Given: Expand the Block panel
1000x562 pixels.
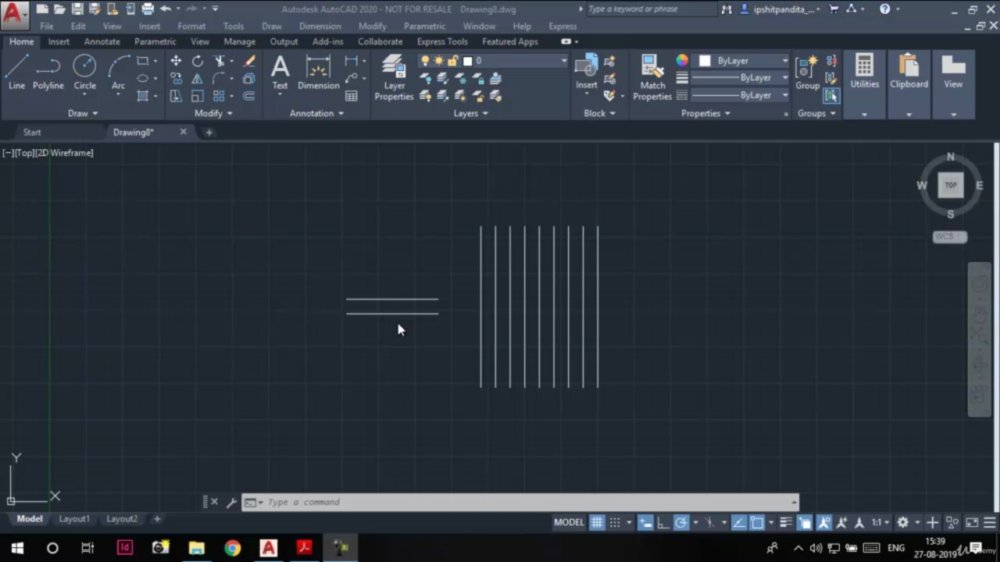Looking at the screenshot, I should (599, 114).
